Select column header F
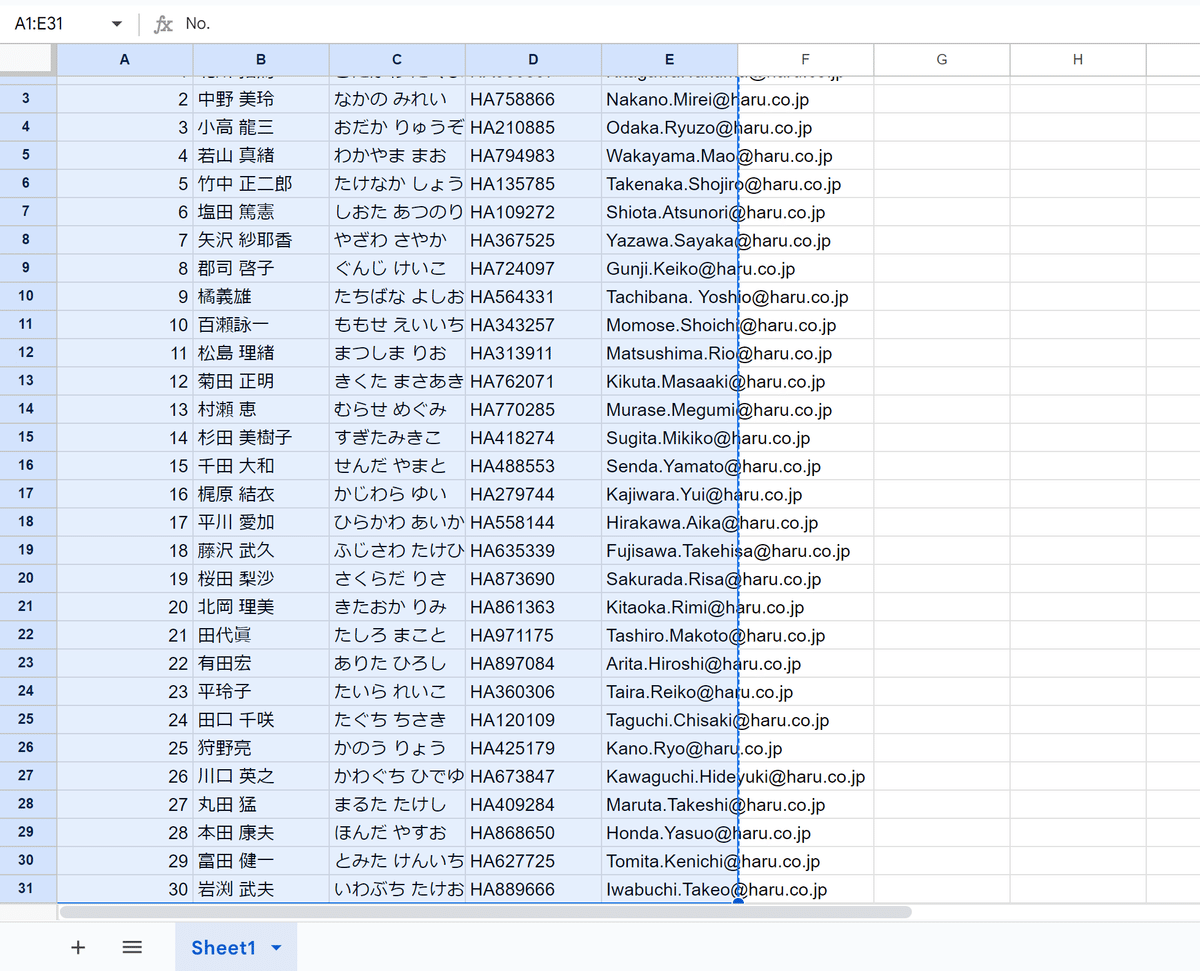The height and width of the screenshot is (971, 1200). click(804, 59)
